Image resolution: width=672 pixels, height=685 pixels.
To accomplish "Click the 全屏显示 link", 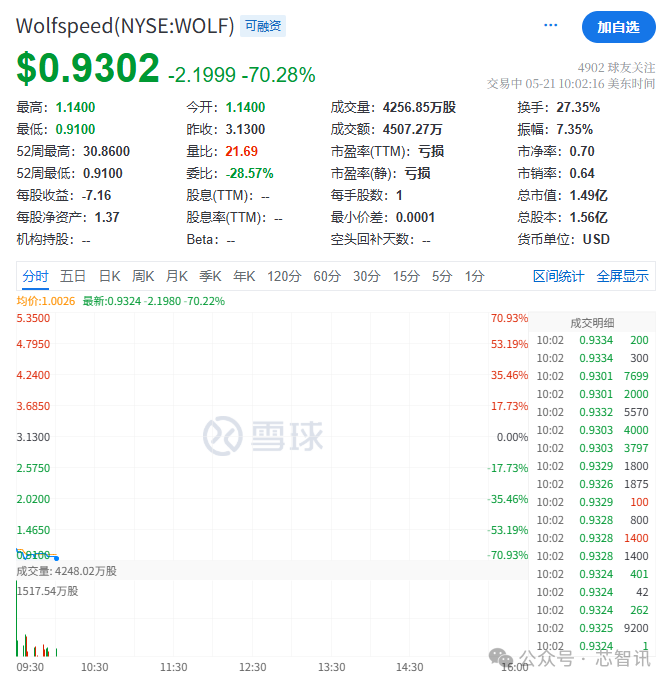I will point(622,276).
